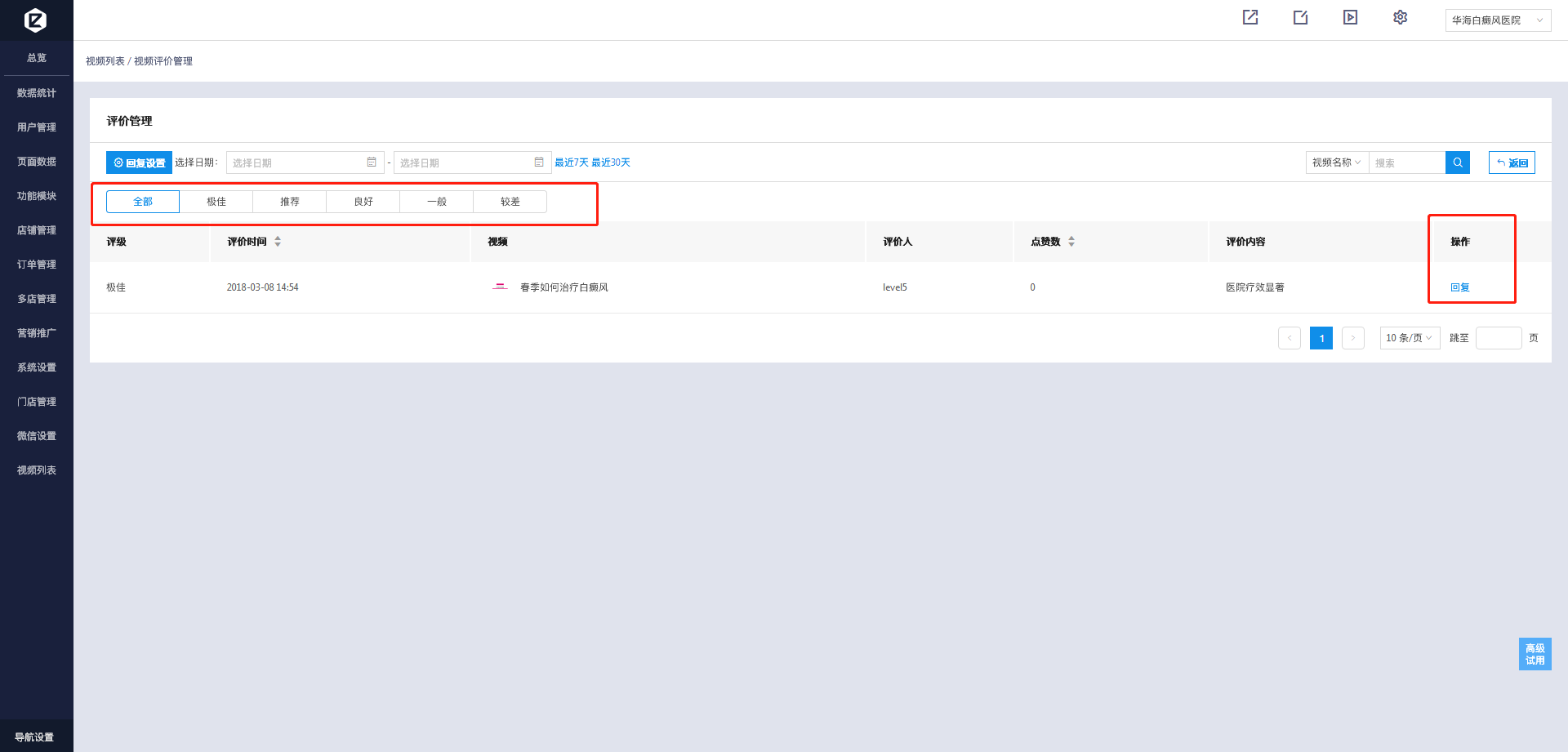This screenshot has width=1568, height=752.
Task: Expand the 华海白癜风医院 account dropdown
Action: [1497, 20]
